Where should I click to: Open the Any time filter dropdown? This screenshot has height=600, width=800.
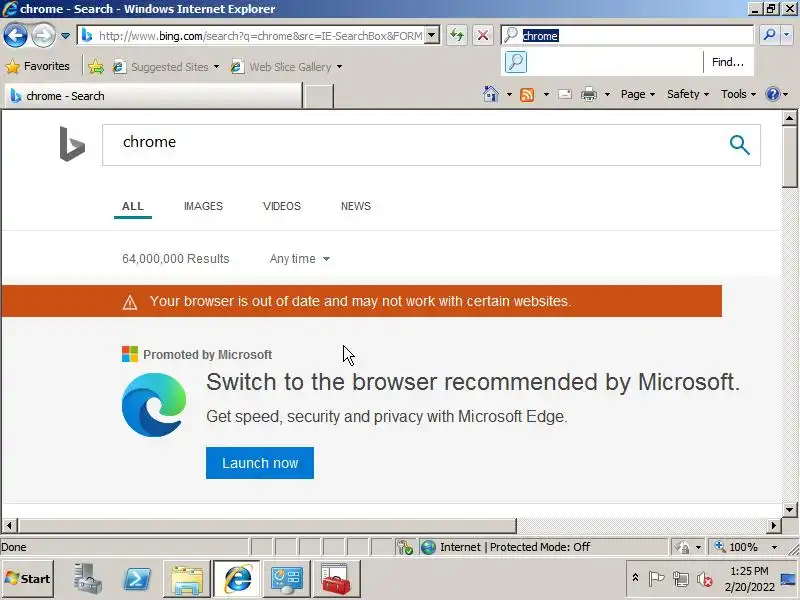click(299, 259)
